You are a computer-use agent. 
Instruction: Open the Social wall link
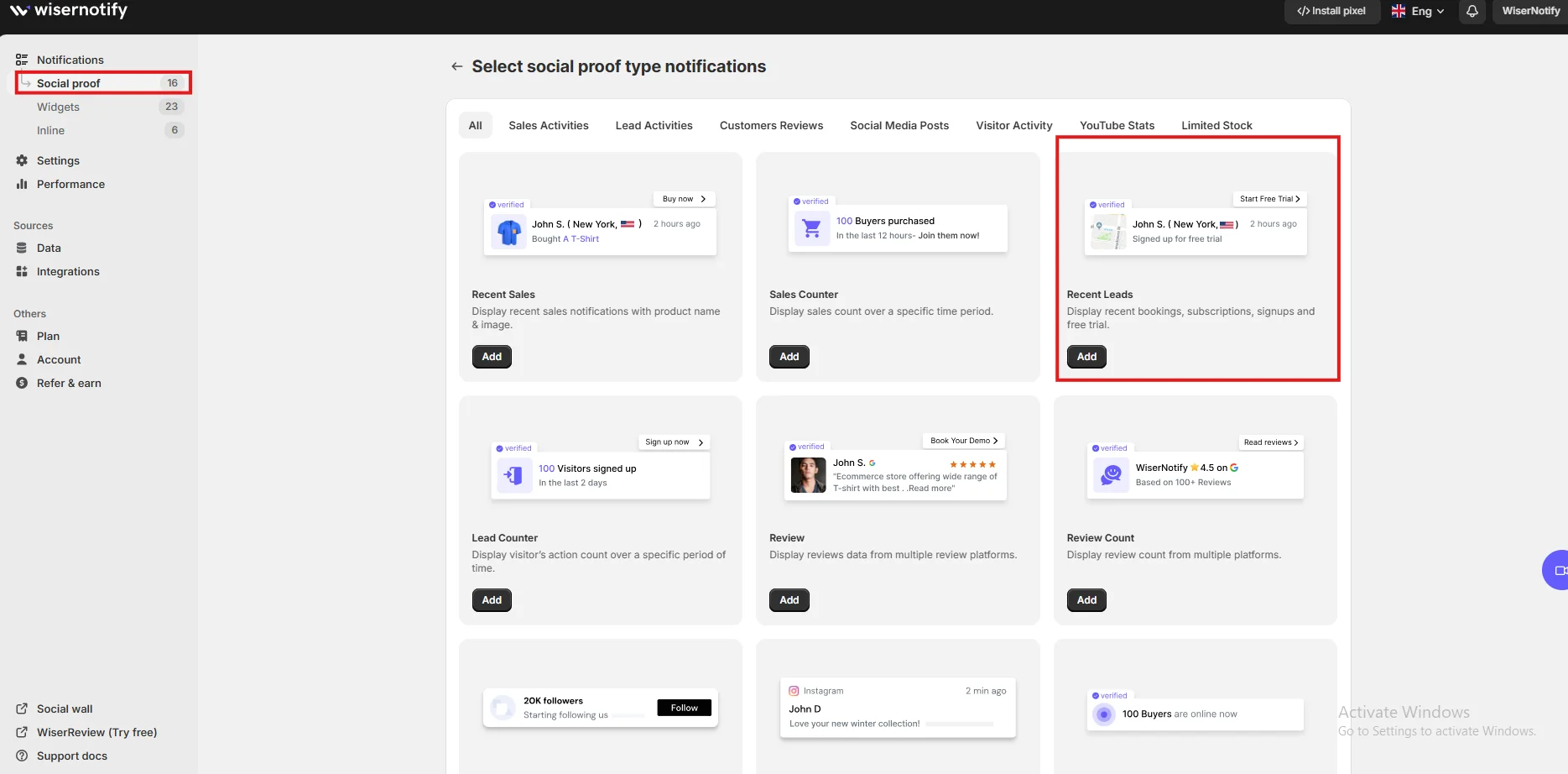[65, 709]
